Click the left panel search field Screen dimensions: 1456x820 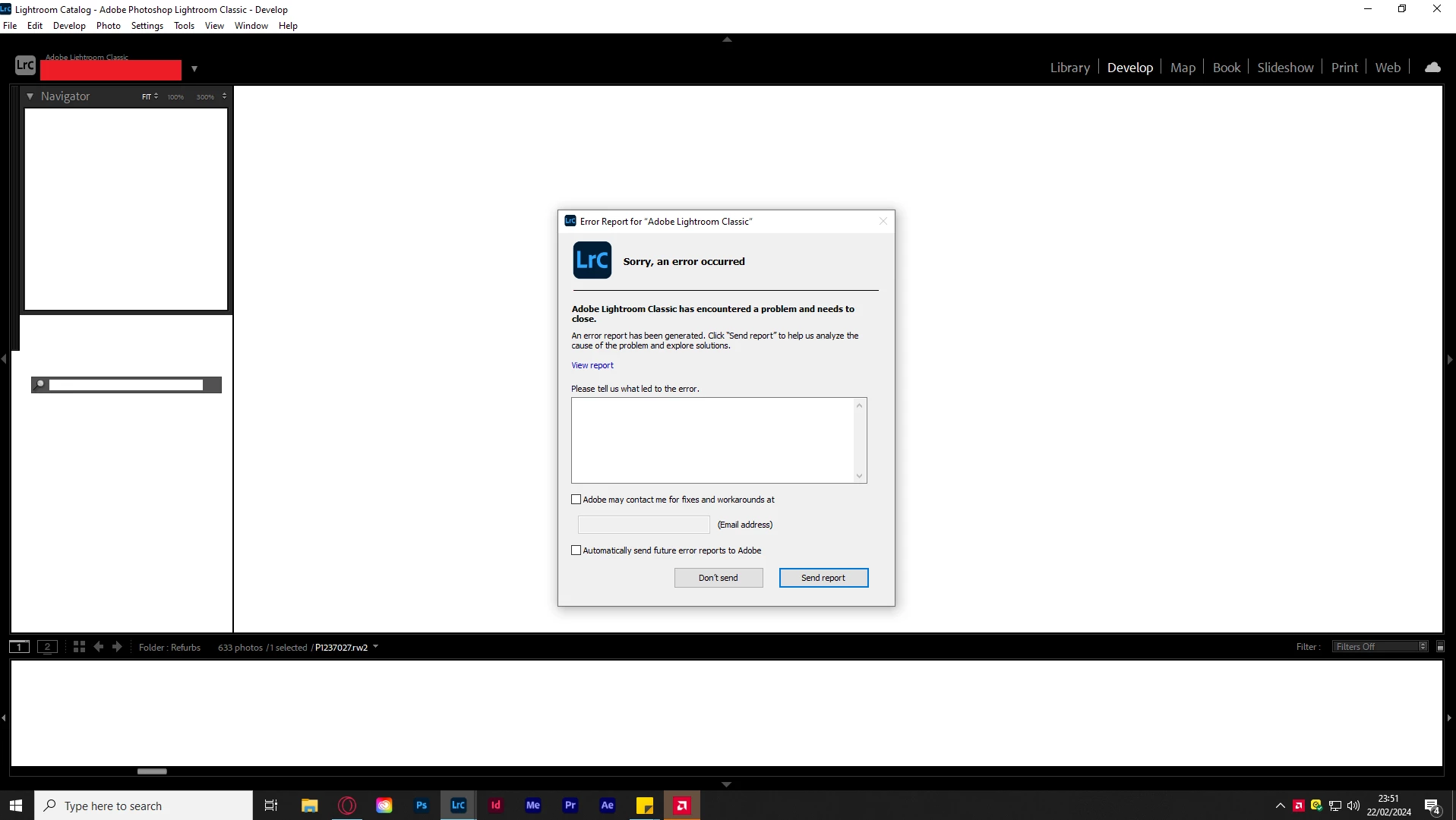(x=126, y=385)
